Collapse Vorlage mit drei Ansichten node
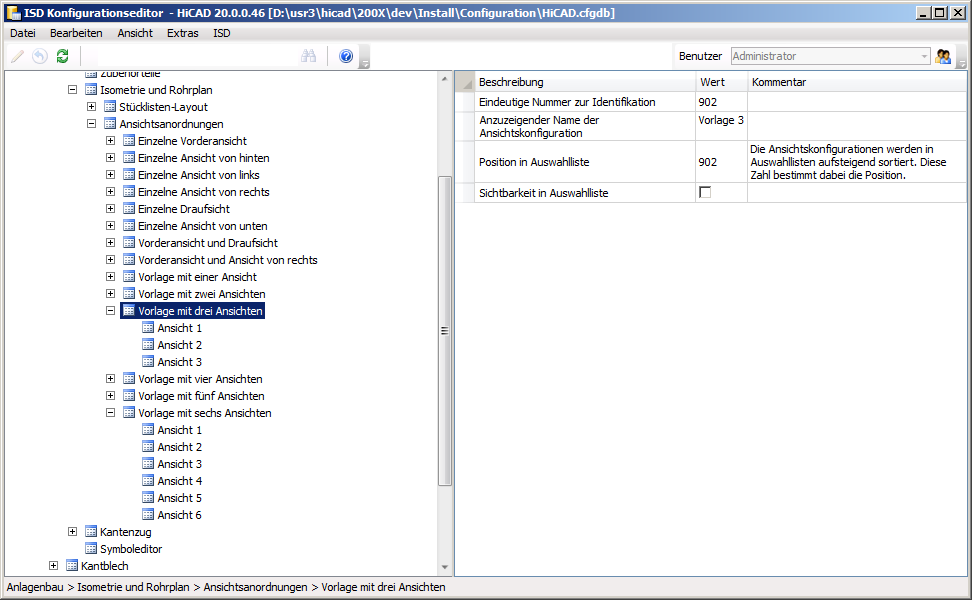Screen dimensions: 972x600 (x=110, y=311)
